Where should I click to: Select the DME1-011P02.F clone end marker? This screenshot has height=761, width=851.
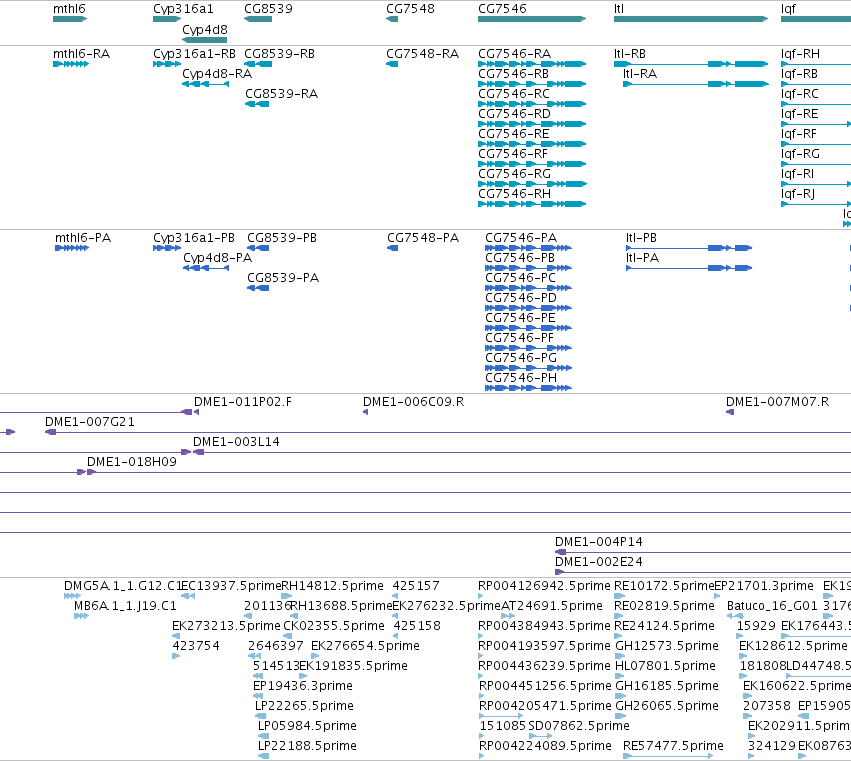point(196,413)
